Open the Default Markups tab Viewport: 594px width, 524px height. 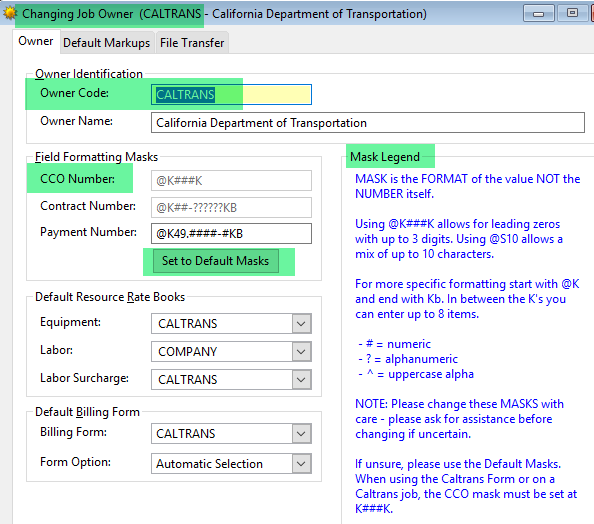[x=106, y=43]
